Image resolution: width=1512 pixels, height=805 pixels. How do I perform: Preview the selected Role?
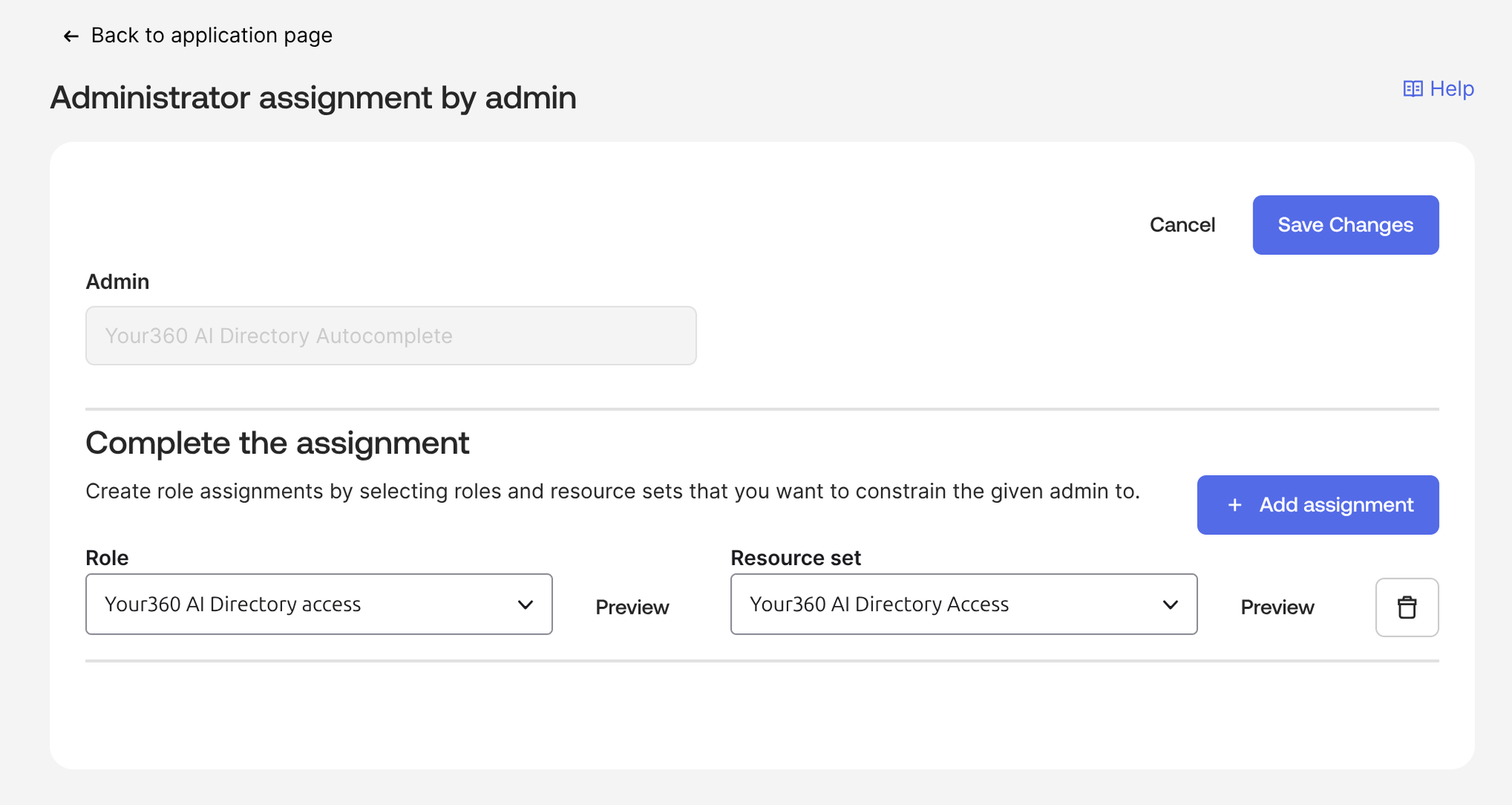click(x=632, y=608)
